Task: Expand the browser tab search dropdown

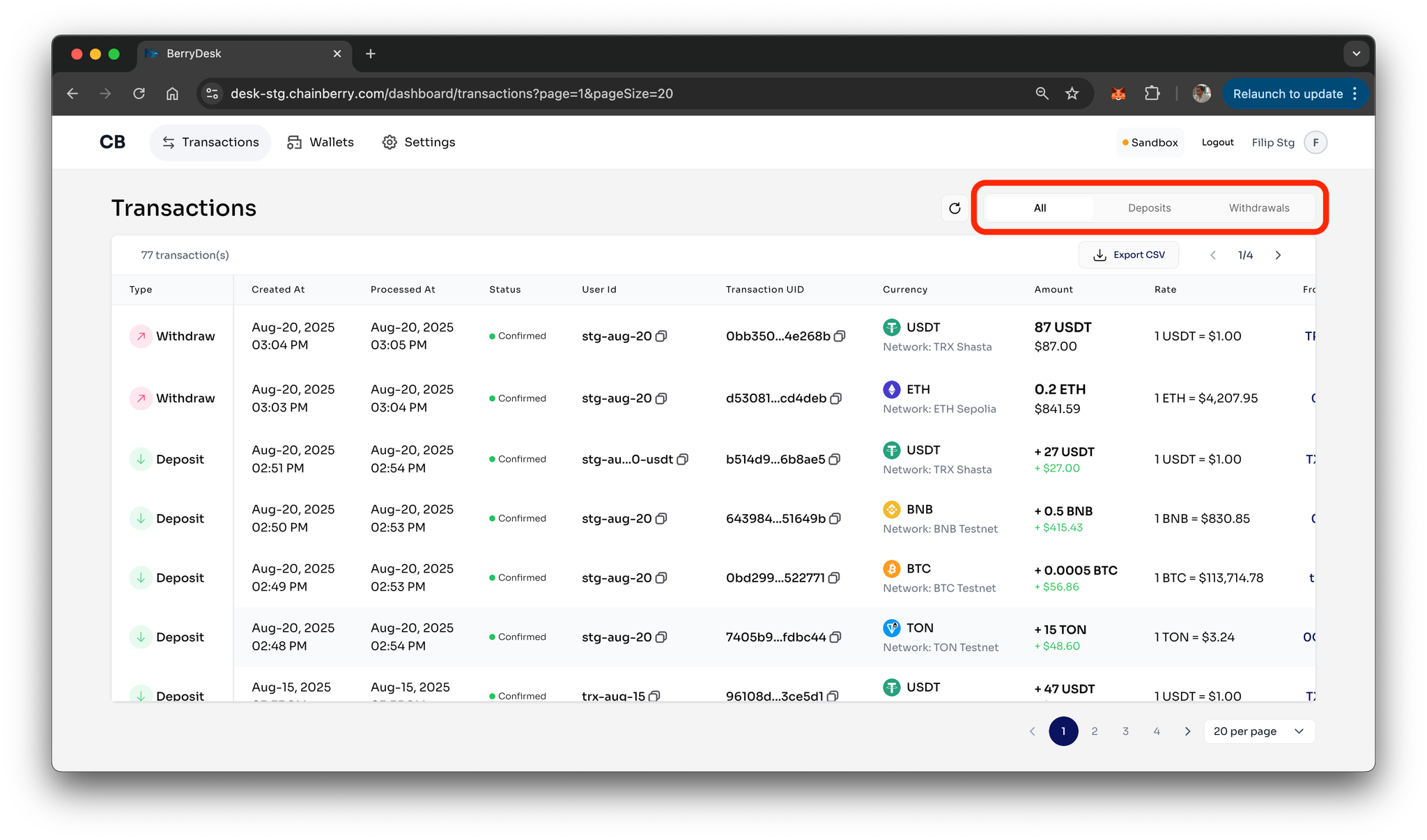Action: click(x=1356, y=54)
